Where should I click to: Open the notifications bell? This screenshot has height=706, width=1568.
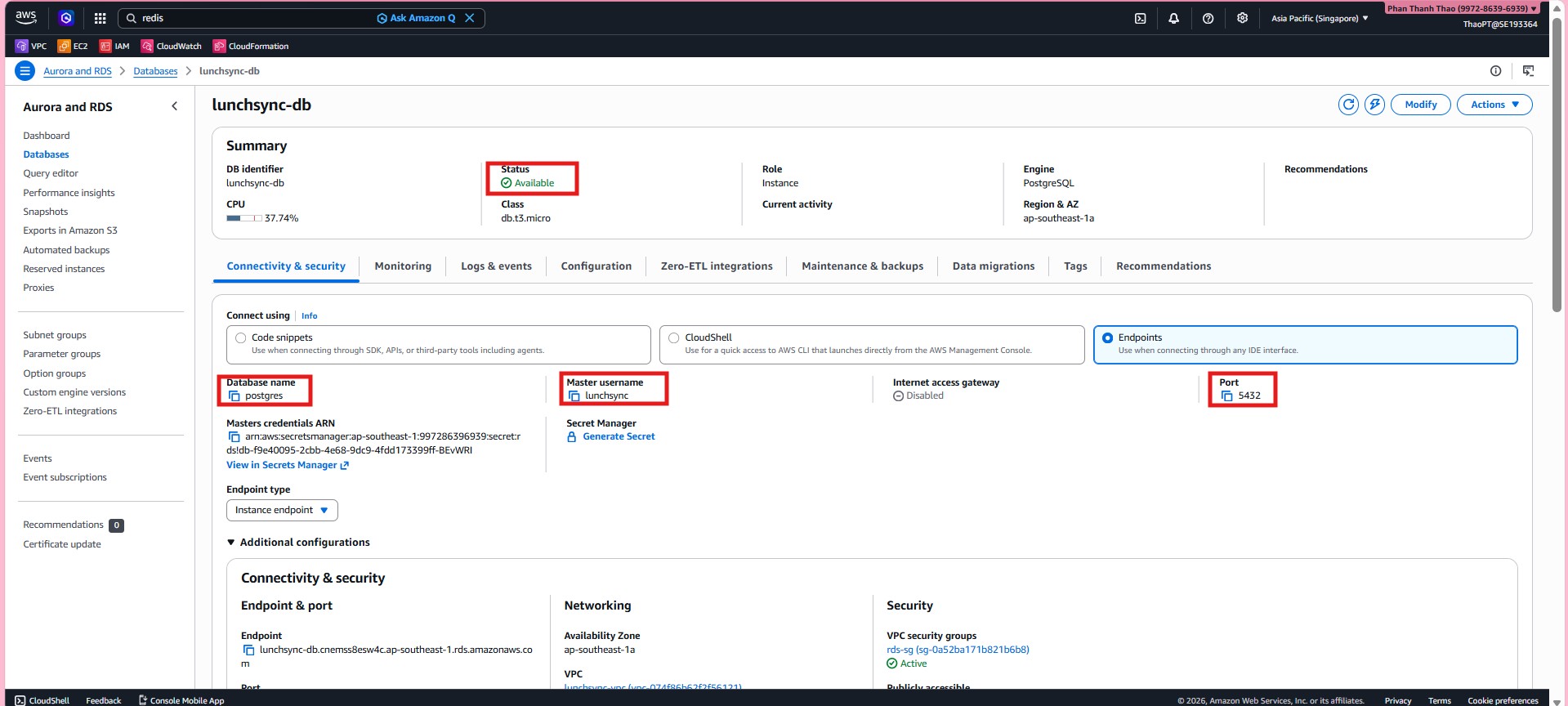(x=1173, y=18)
